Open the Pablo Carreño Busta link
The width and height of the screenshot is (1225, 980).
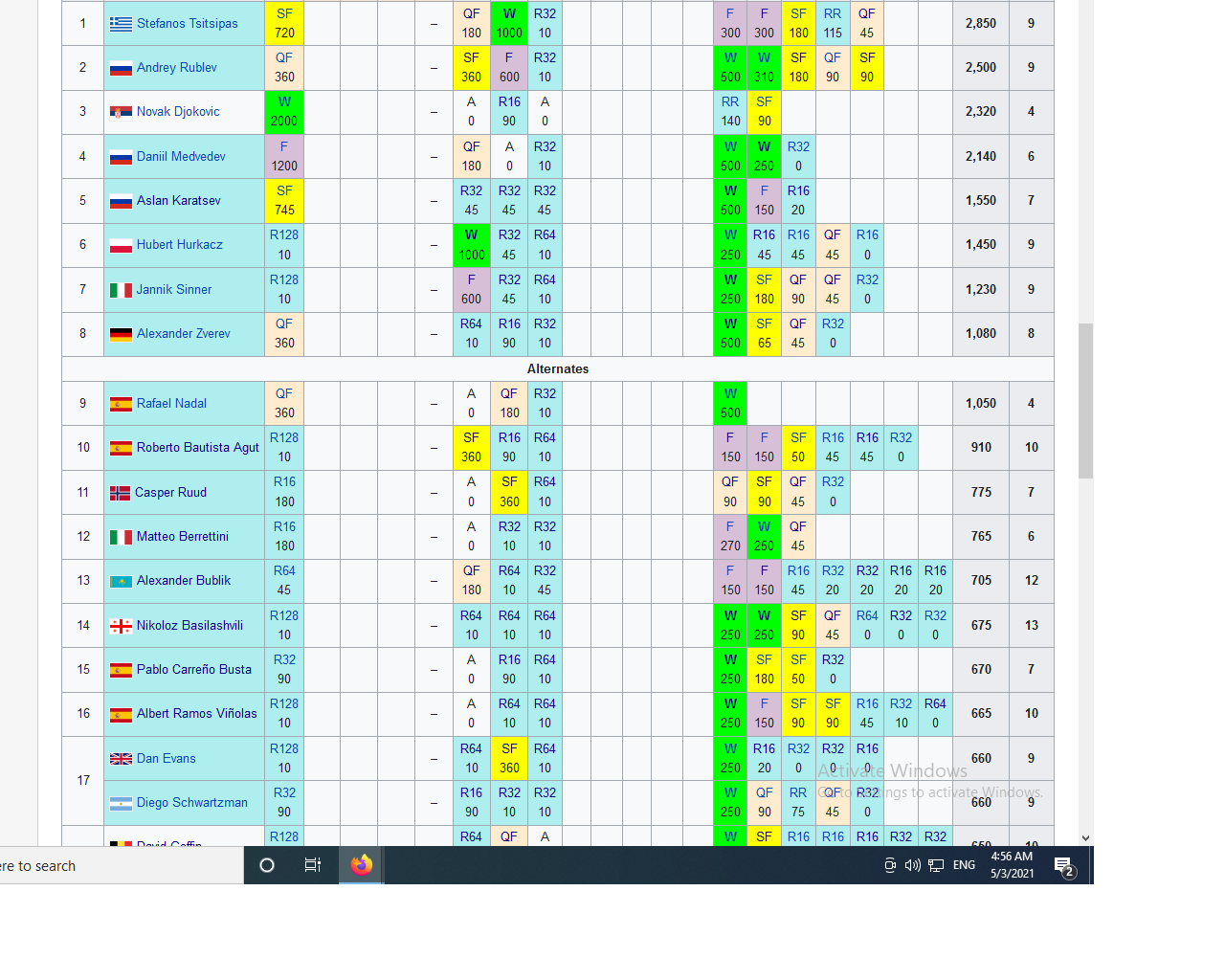194,670
